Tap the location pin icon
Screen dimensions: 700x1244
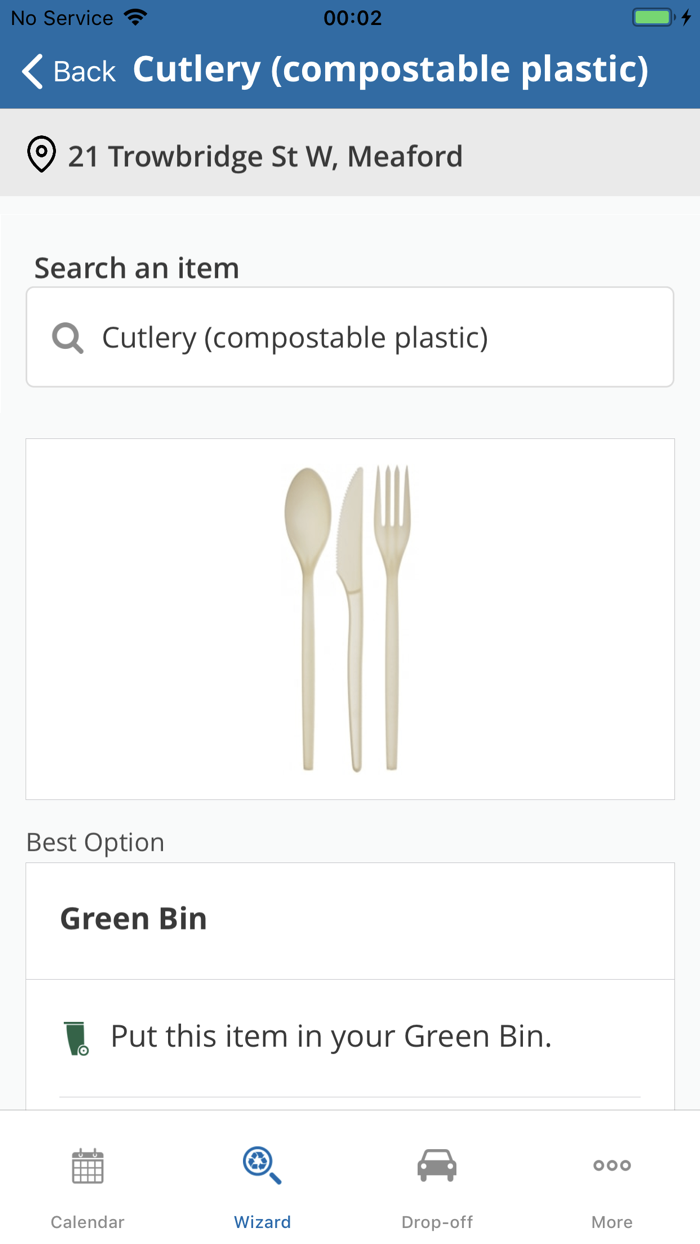41,156
